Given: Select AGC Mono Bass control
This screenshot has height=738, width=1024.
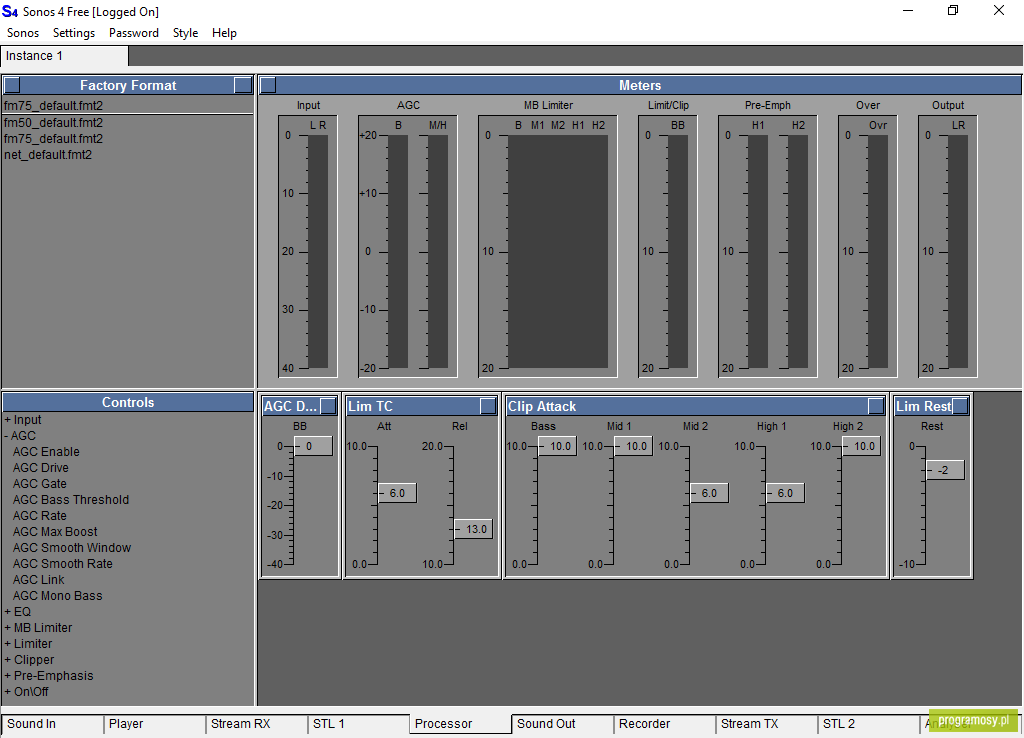Looking at the screenshot, I should click(x=57, y=596).
